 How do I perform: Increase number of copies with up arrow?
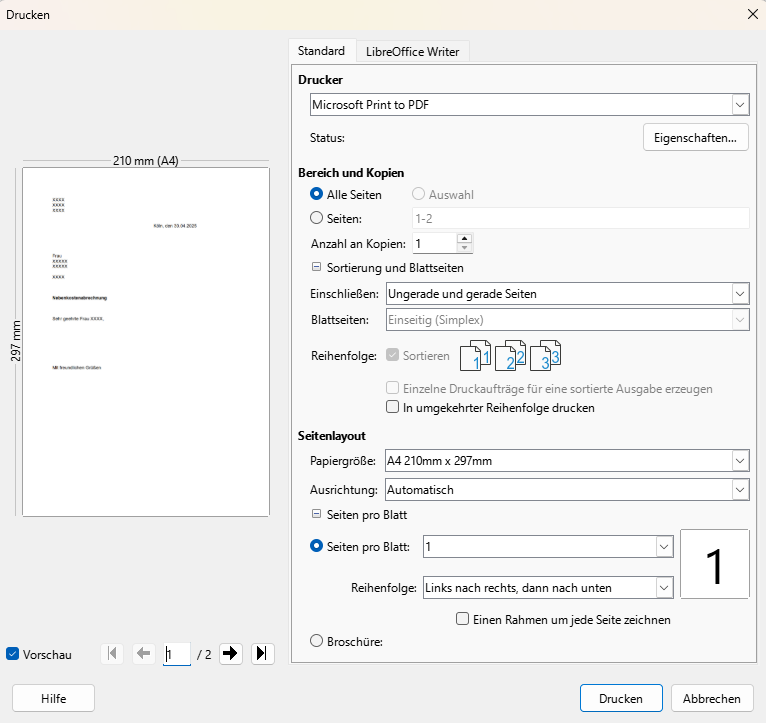(465, 238)
